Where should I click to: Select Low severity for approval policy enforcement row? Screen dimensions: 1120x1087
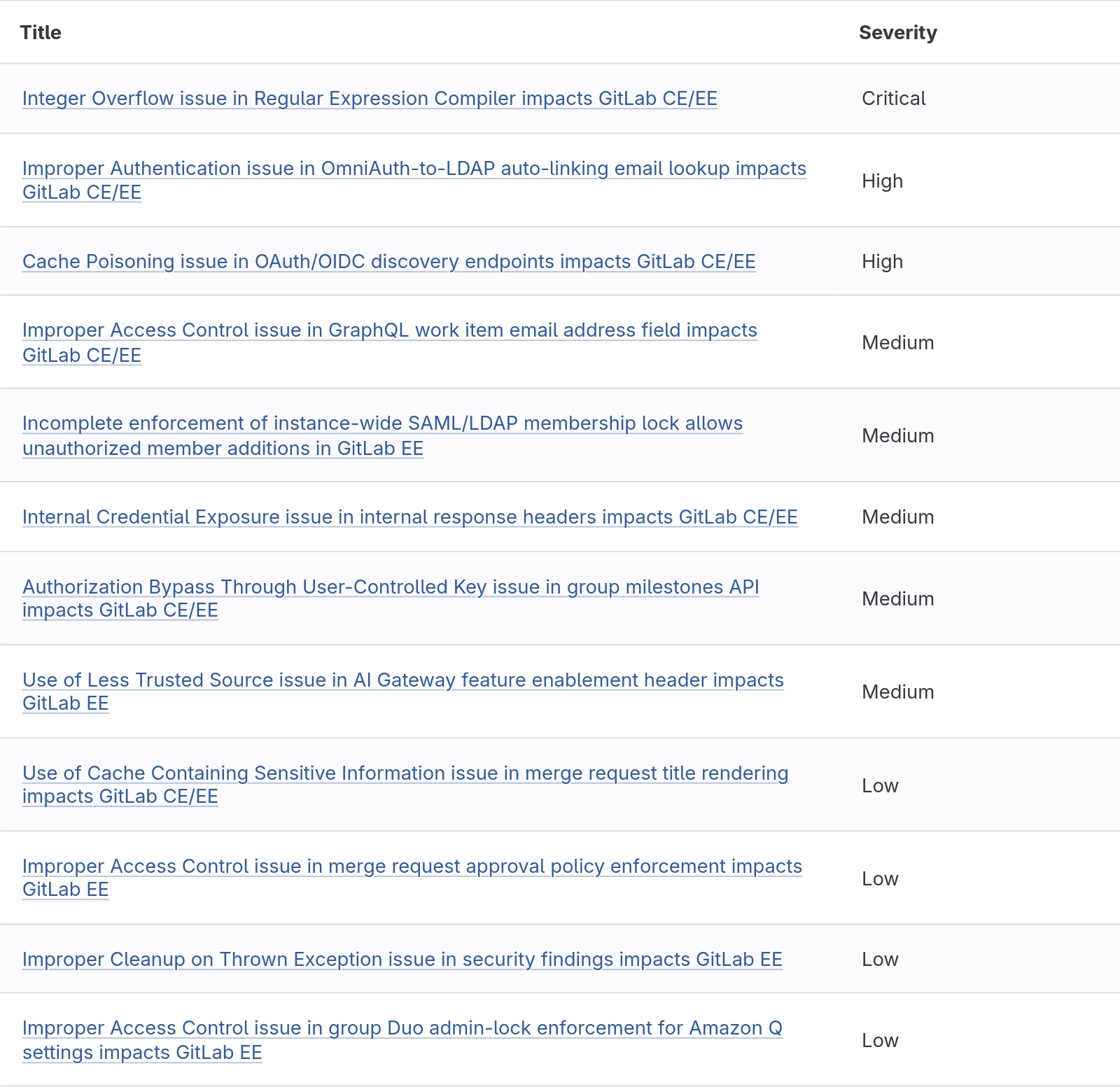pyautogui.click(x=880, y=879)
